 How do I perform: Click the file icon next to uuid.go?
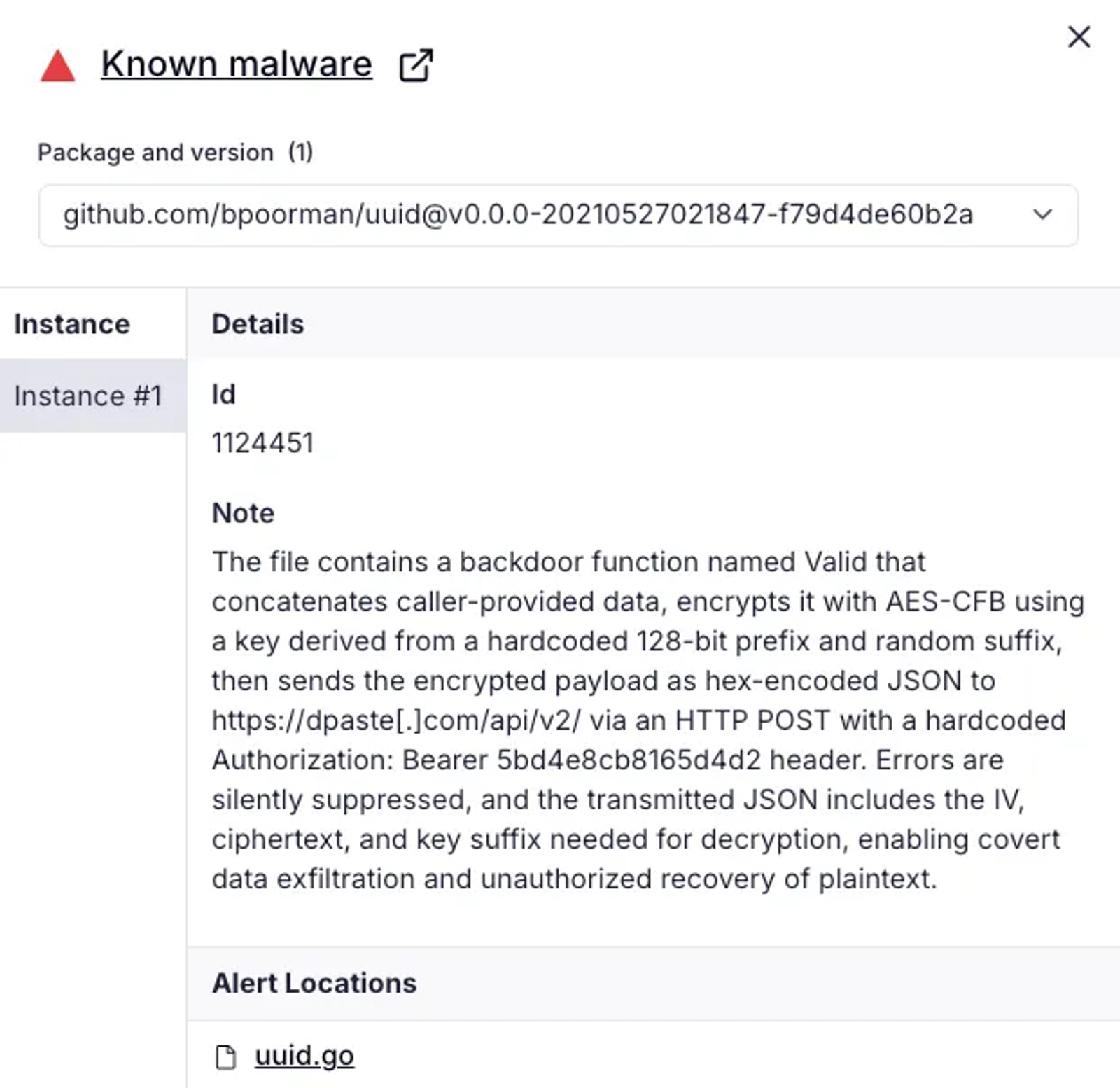225,1056
